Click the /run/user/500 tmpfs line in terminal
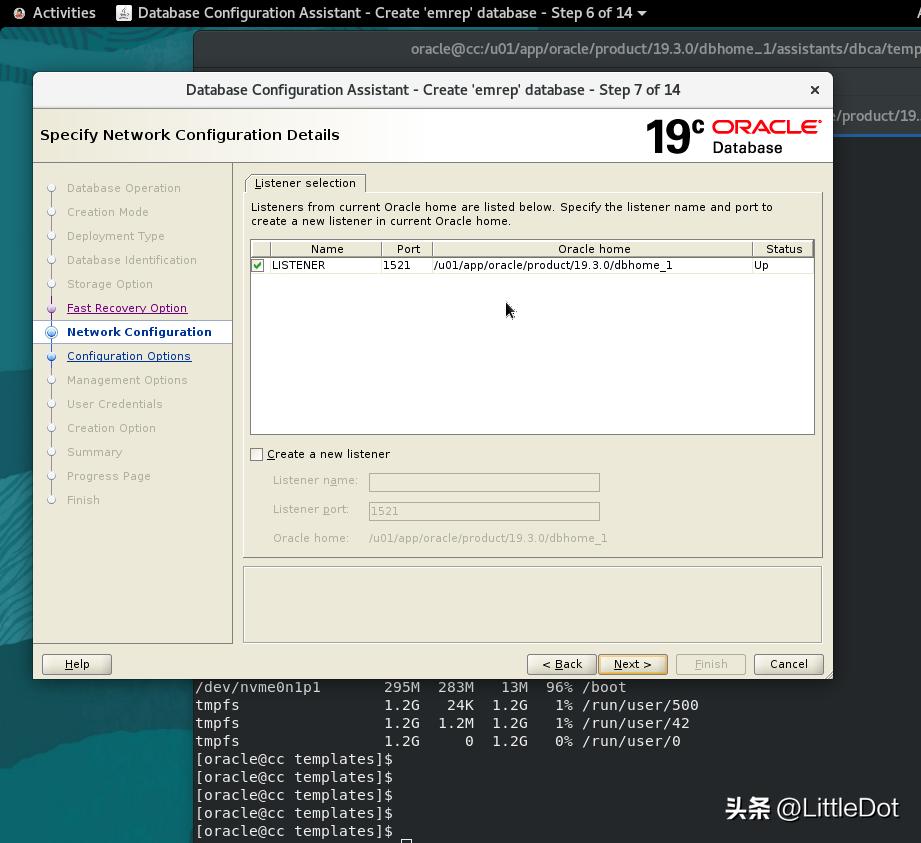This screenshot has height=843, width=921. click(x=447, y=705)
